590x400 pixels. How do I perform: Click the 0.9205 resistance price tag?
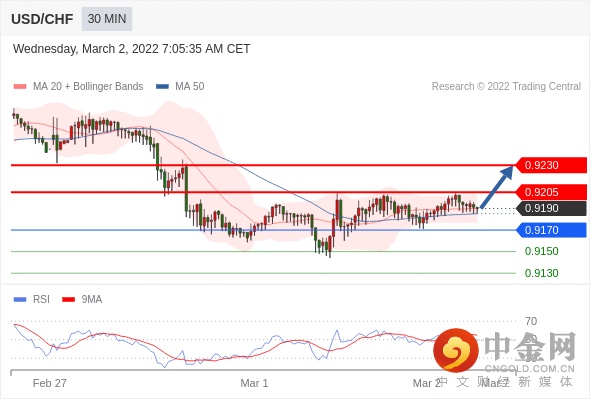[551, 192]
